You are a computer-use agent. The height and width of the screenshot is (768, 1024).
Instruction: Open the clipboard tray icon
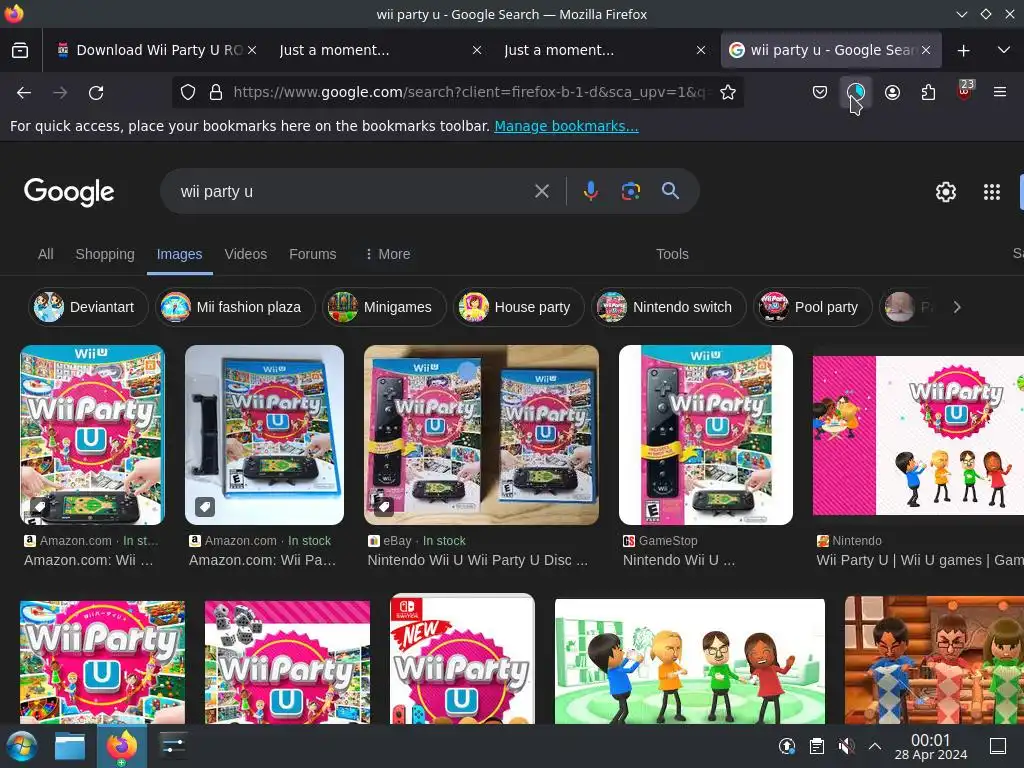tap(816, 746)
